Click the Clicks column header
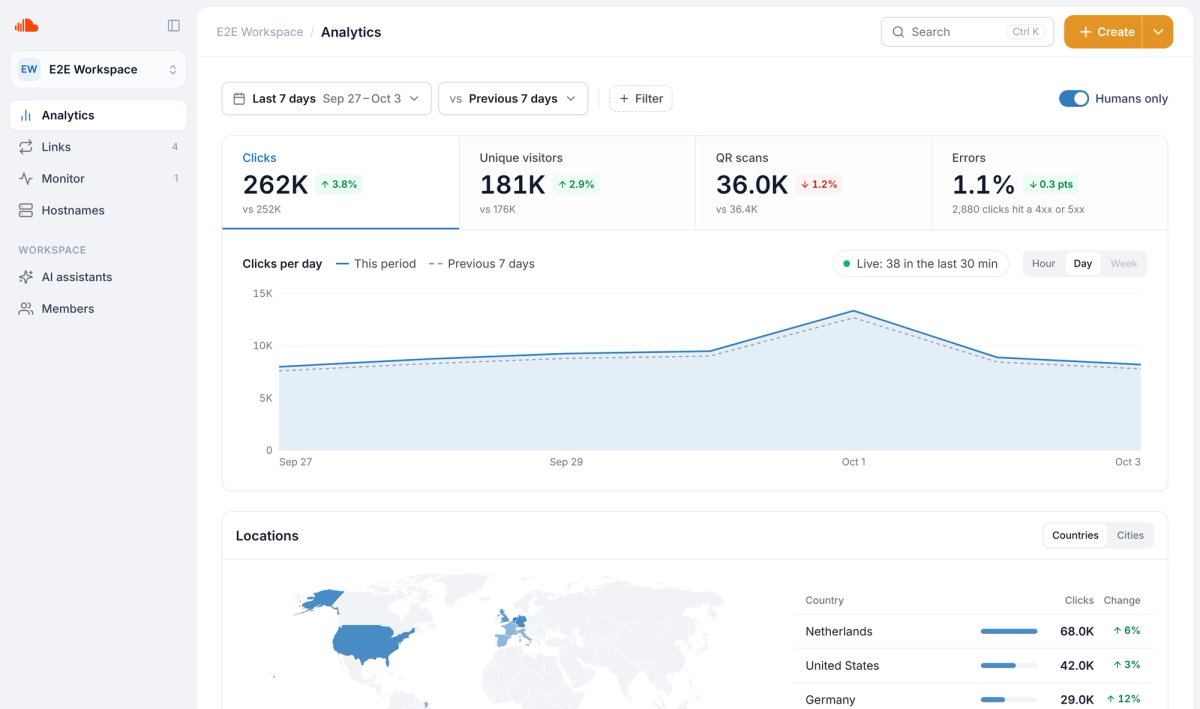The height and width of the screenshot is (709, 1200). pos(1079,601)
